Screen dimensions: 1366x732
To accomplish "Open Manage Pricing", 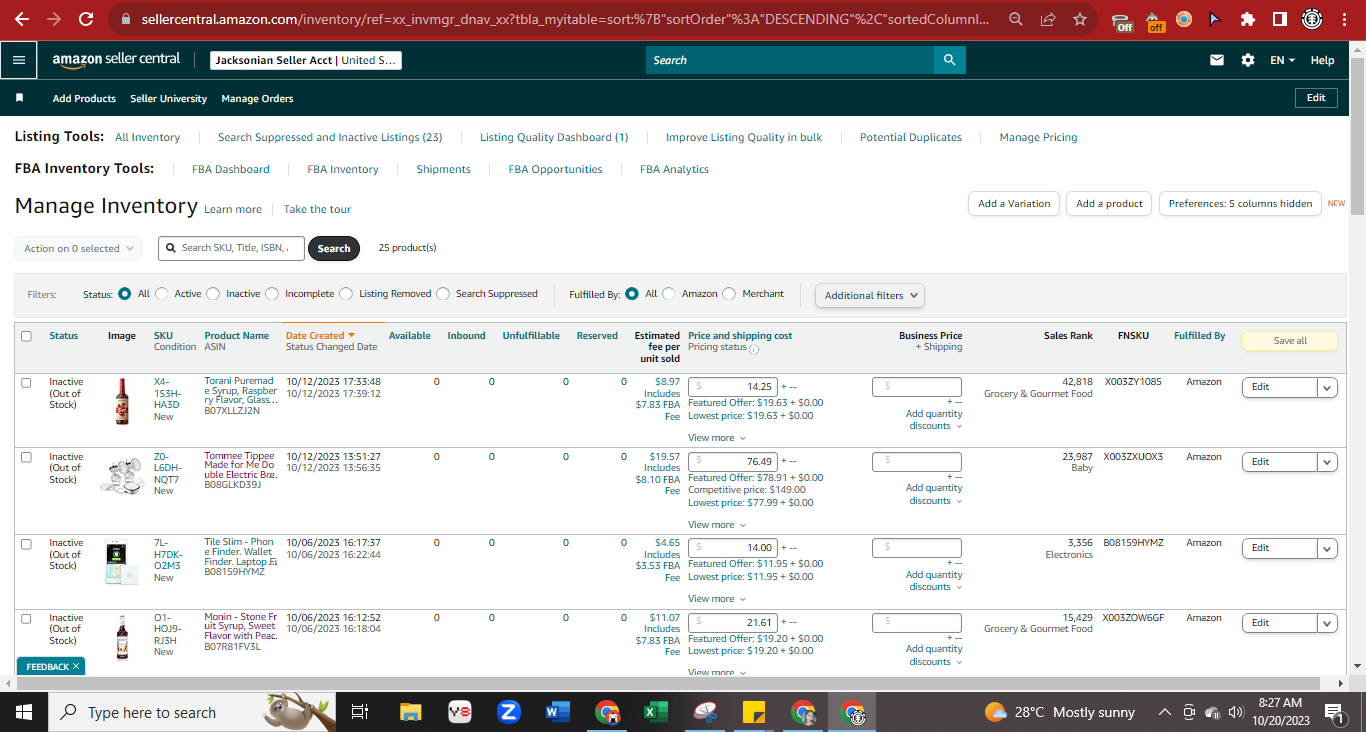I will coord(1039,137).
